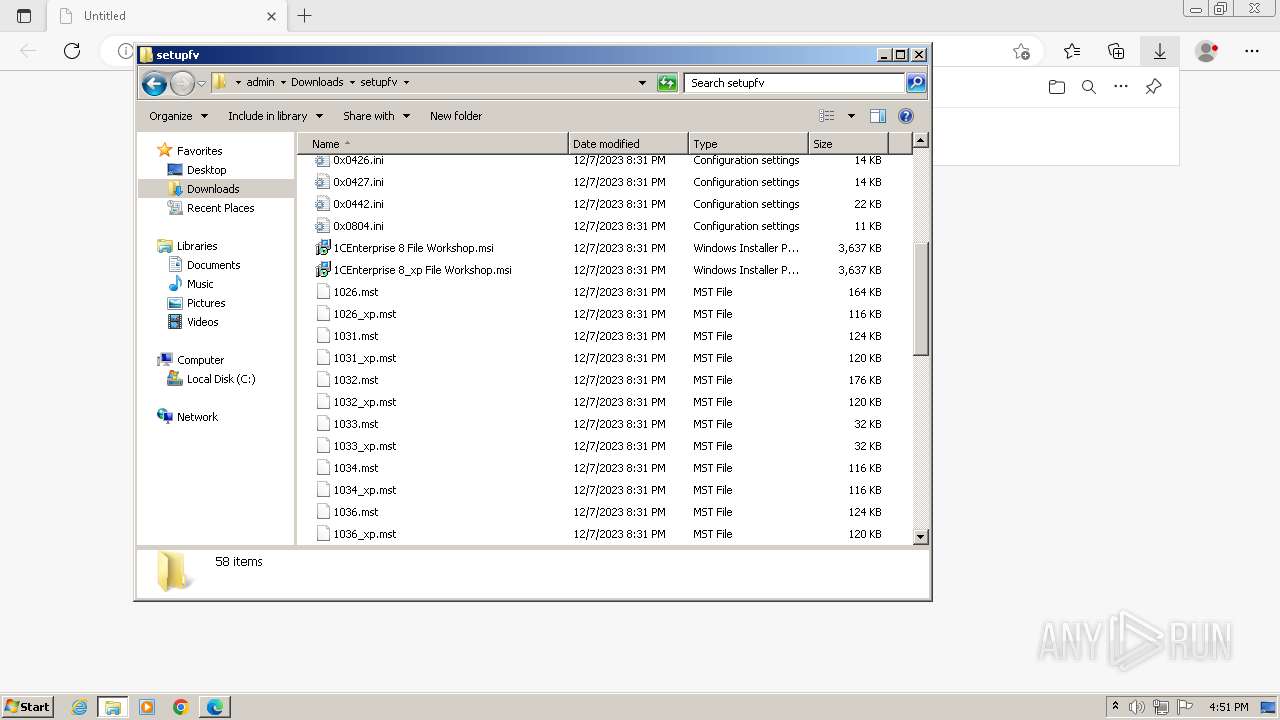This screenshot has width=1280, height=720.
Task: Select the 1034_xp.mst file
Action: [x=364, y=490]
